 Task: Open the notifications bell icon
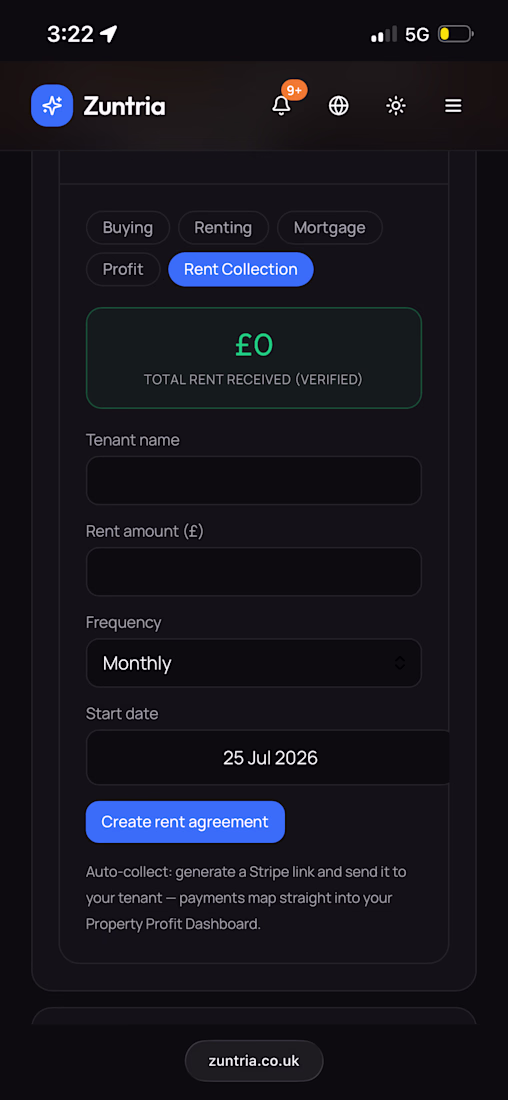[x=281, y=106]
